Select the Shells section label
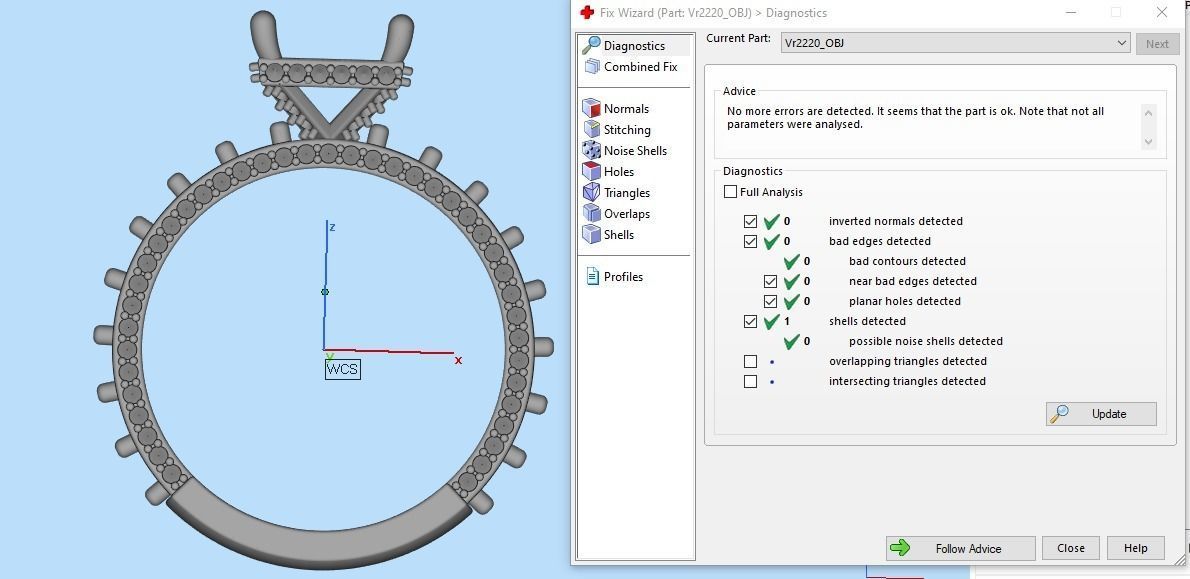Image resolution: width=1190 pixels, height=579 pixels. (x=619, y=234)
